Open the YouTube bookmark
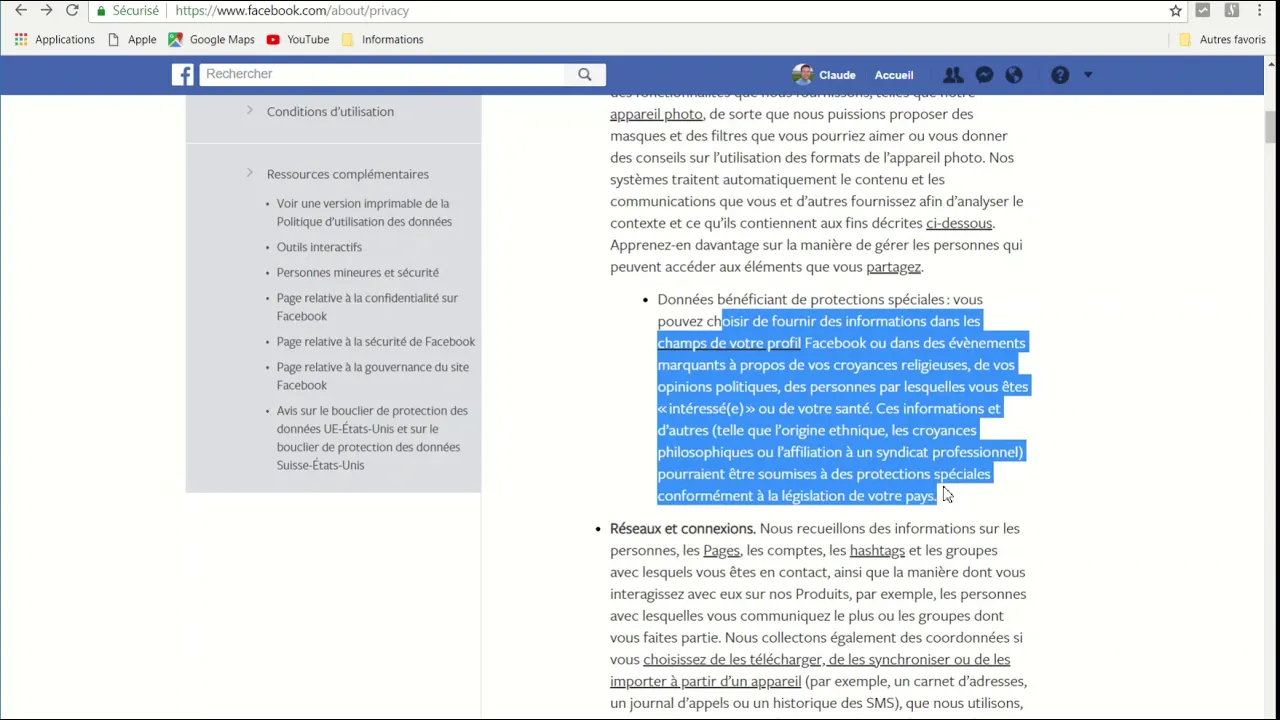The width and height of the screenshot is (1280, 720). click(298, 39)
